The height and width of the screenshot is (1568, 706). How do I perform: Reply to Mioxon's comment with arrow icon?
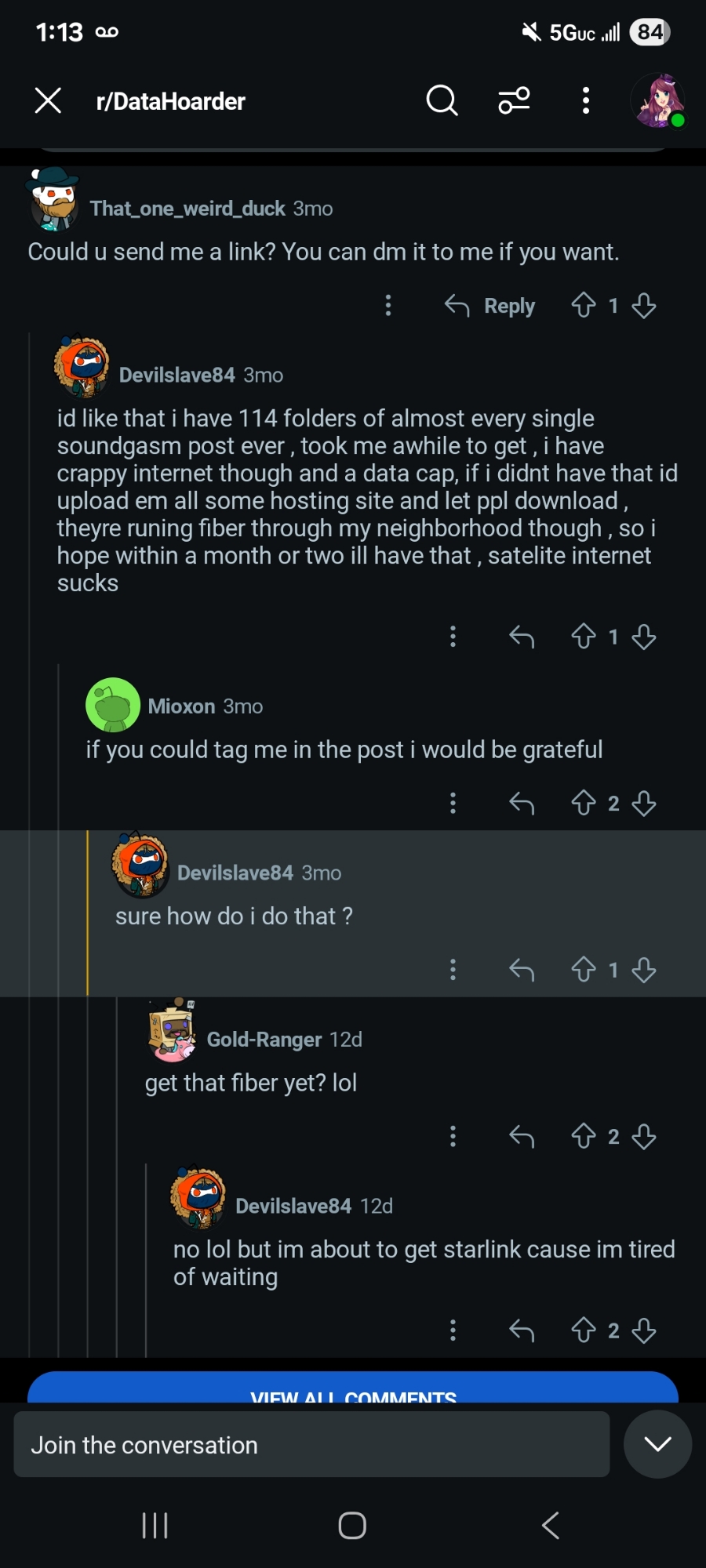(522, 803)
